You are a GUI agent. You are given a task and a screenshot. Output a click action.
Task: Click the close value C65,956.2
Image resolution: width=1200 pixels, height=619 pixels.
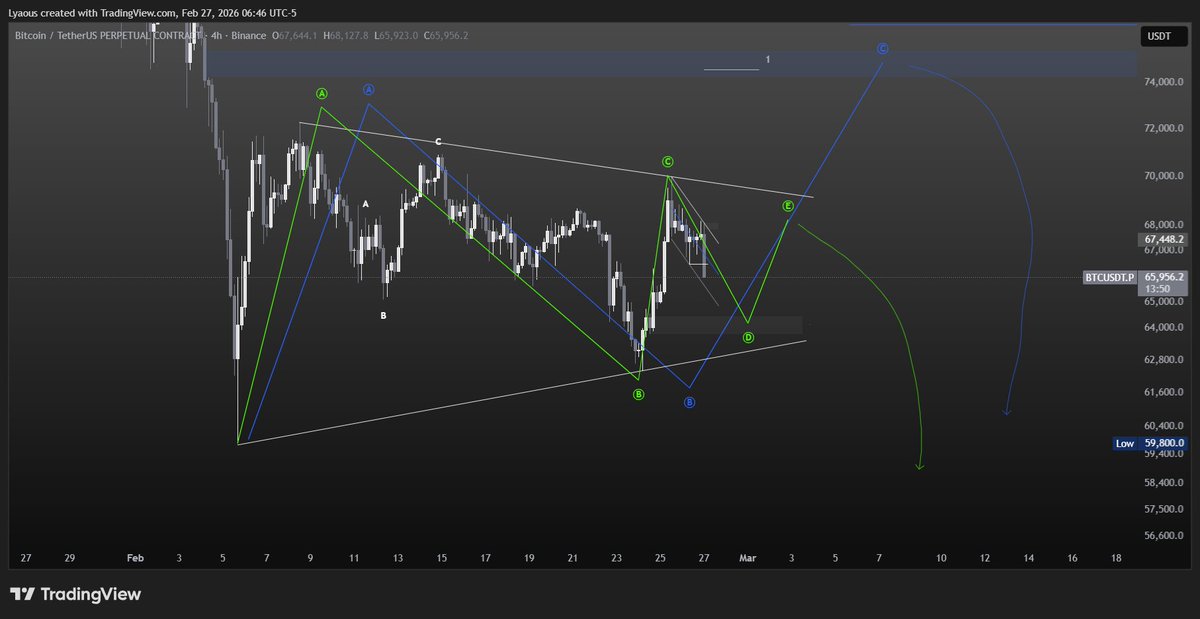click(445, 35)
